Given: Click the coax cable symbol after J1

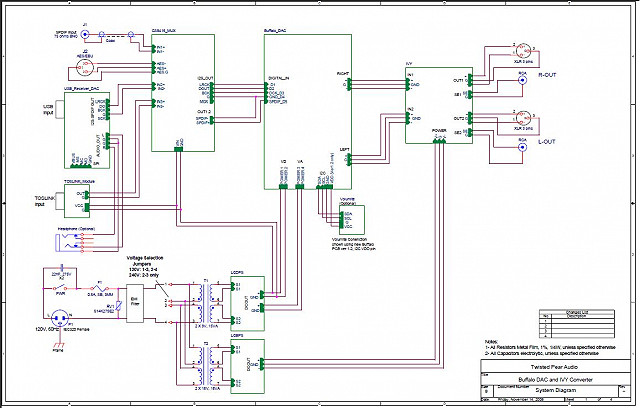Looking at the screenshot, I should [x=116, y=37].
